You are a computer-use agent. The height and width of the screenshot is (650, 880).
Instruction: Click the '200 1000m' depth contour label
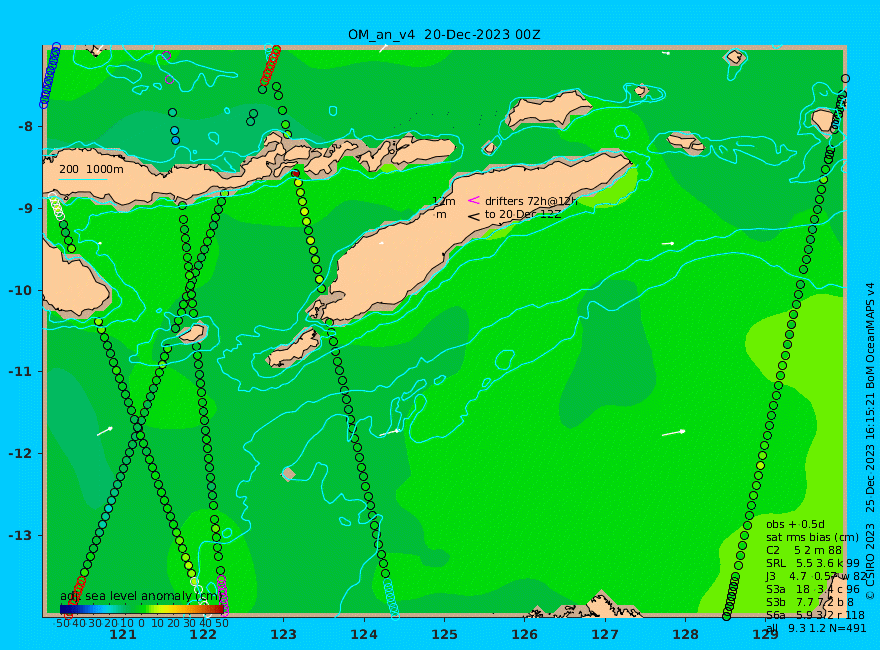[91, 169]
